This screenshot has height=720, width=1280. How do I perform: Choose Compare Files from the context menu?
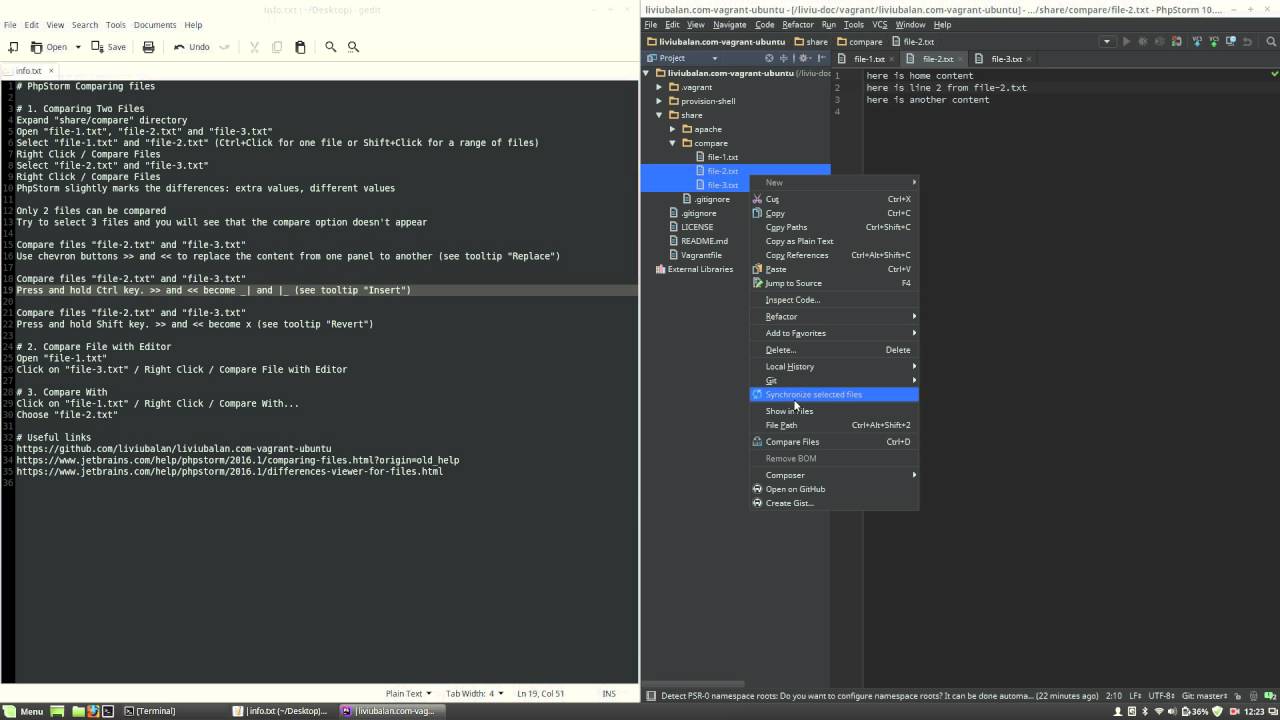(834, 442)
